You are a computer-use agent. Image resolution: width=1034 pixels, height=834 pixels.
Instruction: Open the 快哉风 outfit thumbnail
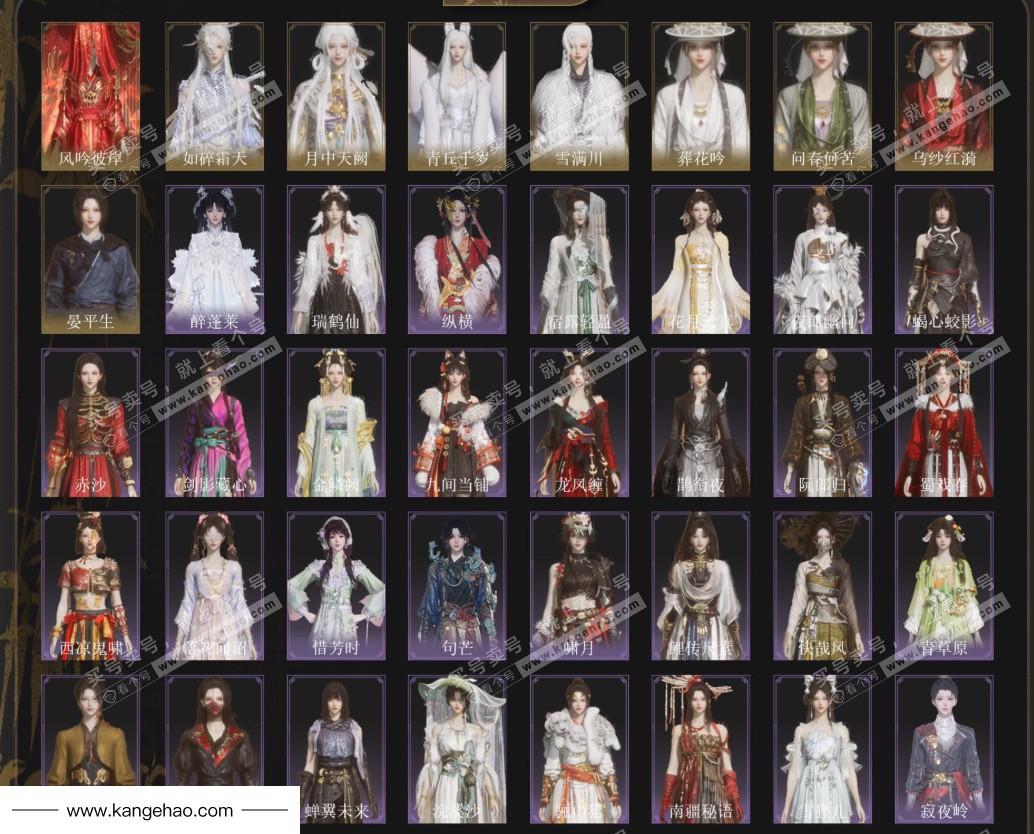(822, 586)
